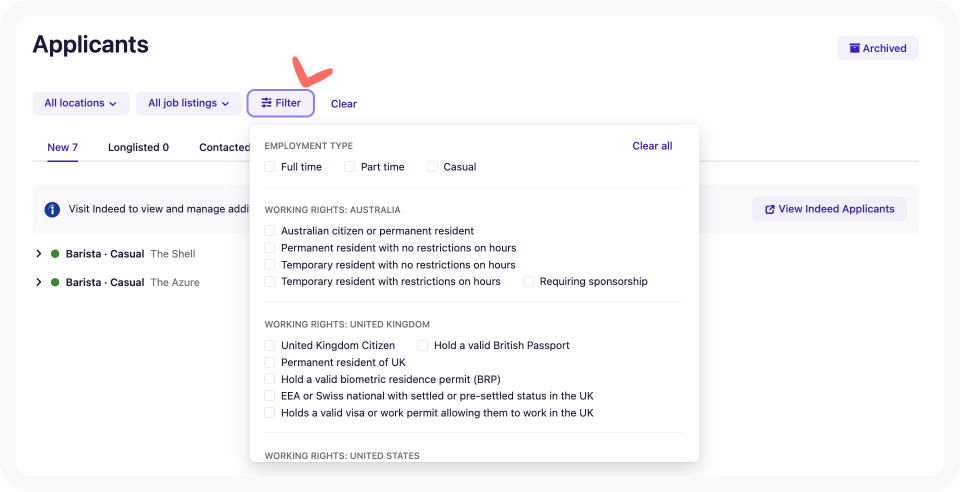
Task: Open the All job listings dropdown
Action: [x=189, y=103]
